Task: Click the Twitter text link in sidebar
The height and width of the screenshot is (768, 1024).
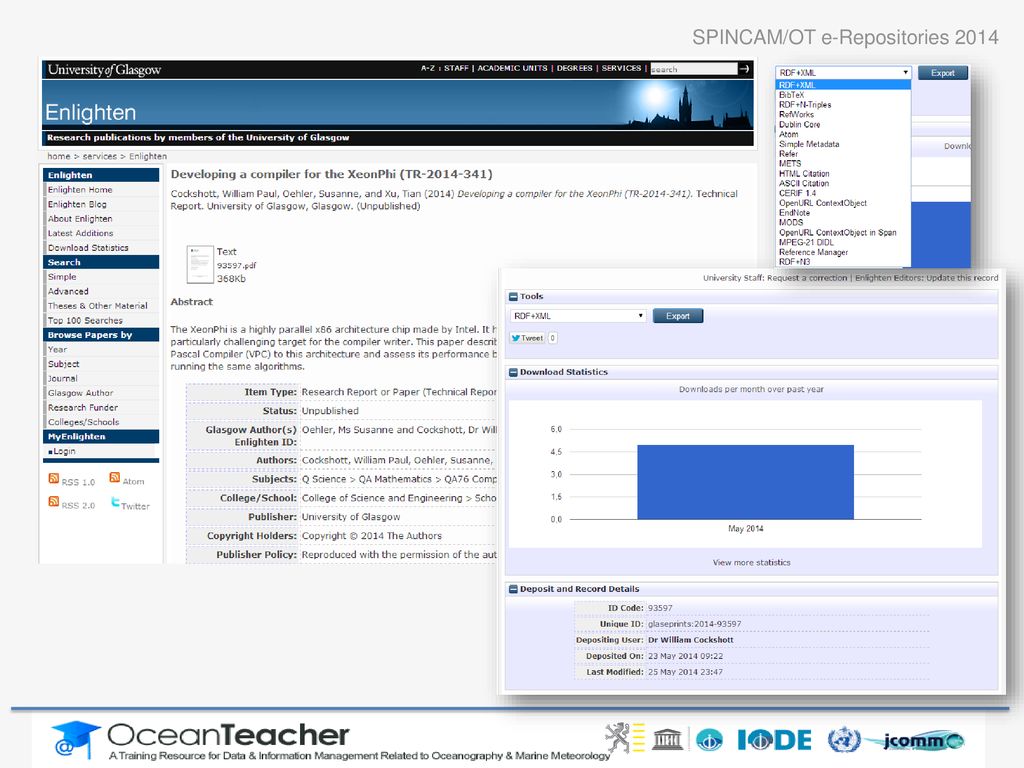Action: (135, 506)
